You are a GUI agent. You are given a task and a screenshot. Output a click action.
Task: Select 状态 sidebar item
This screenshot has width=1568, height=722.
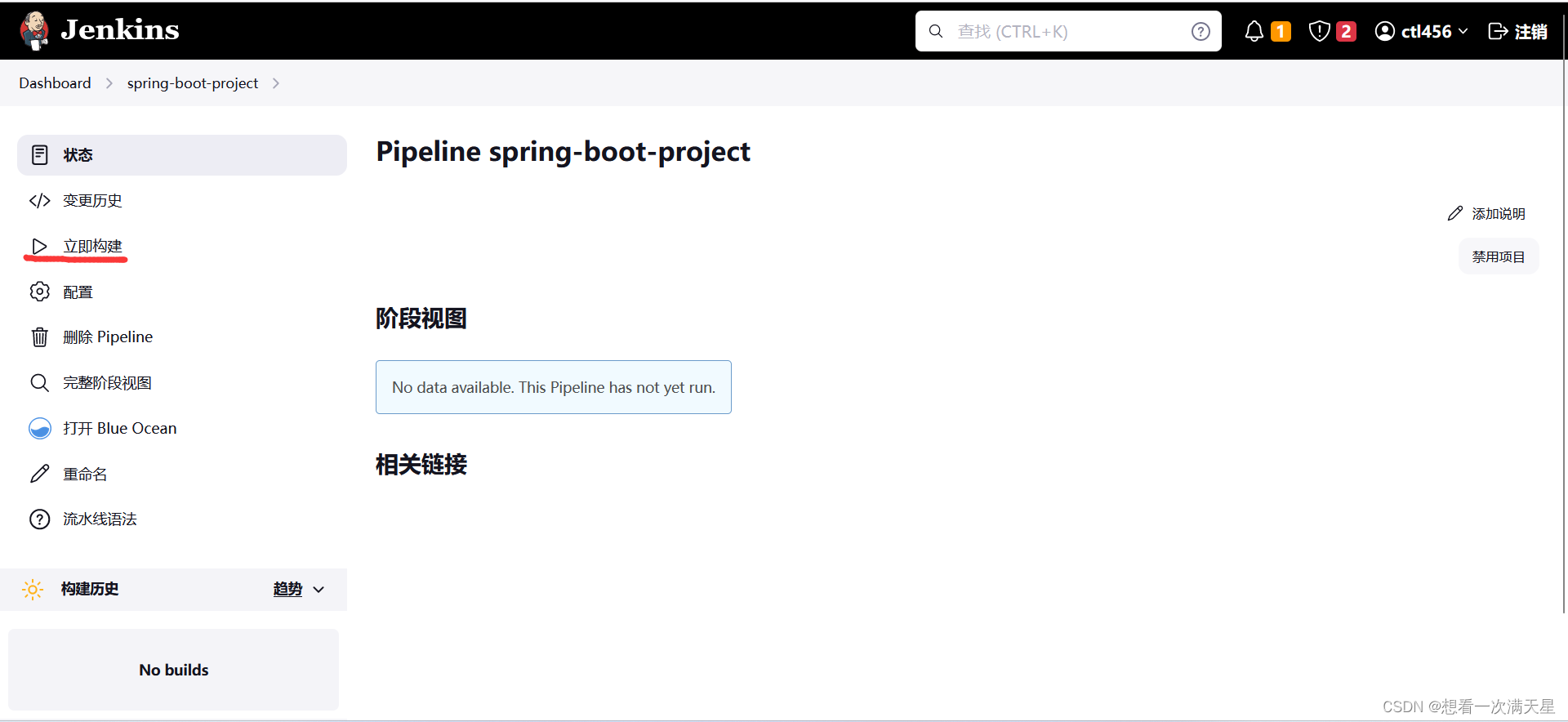click(182, 155)
